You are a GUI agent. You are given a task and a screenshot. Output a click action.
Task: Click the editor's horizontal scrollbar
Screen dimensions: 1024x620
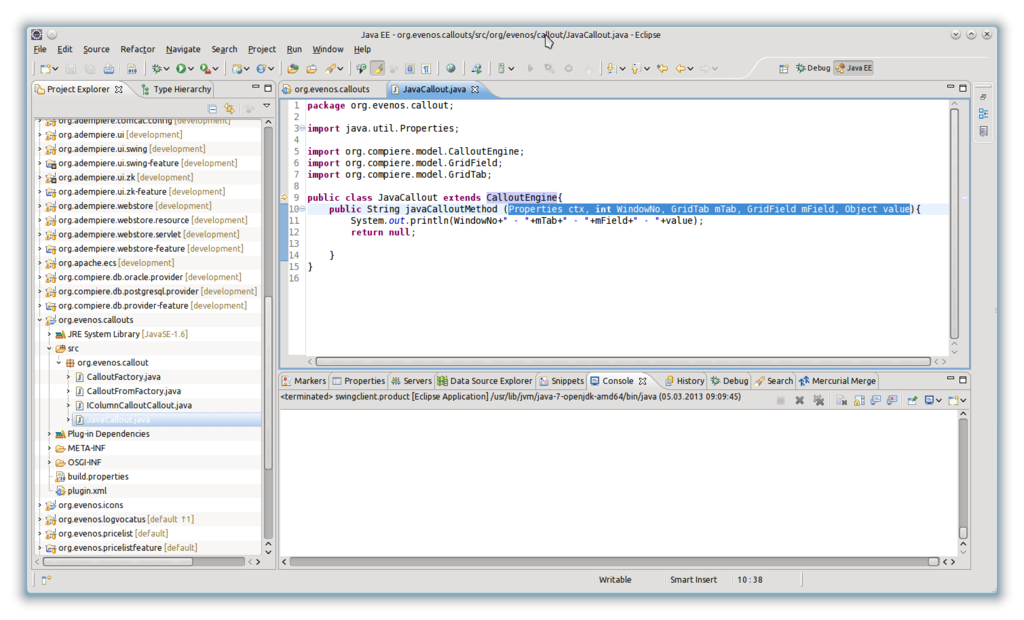pyautogui.click(x=620, y=362)
